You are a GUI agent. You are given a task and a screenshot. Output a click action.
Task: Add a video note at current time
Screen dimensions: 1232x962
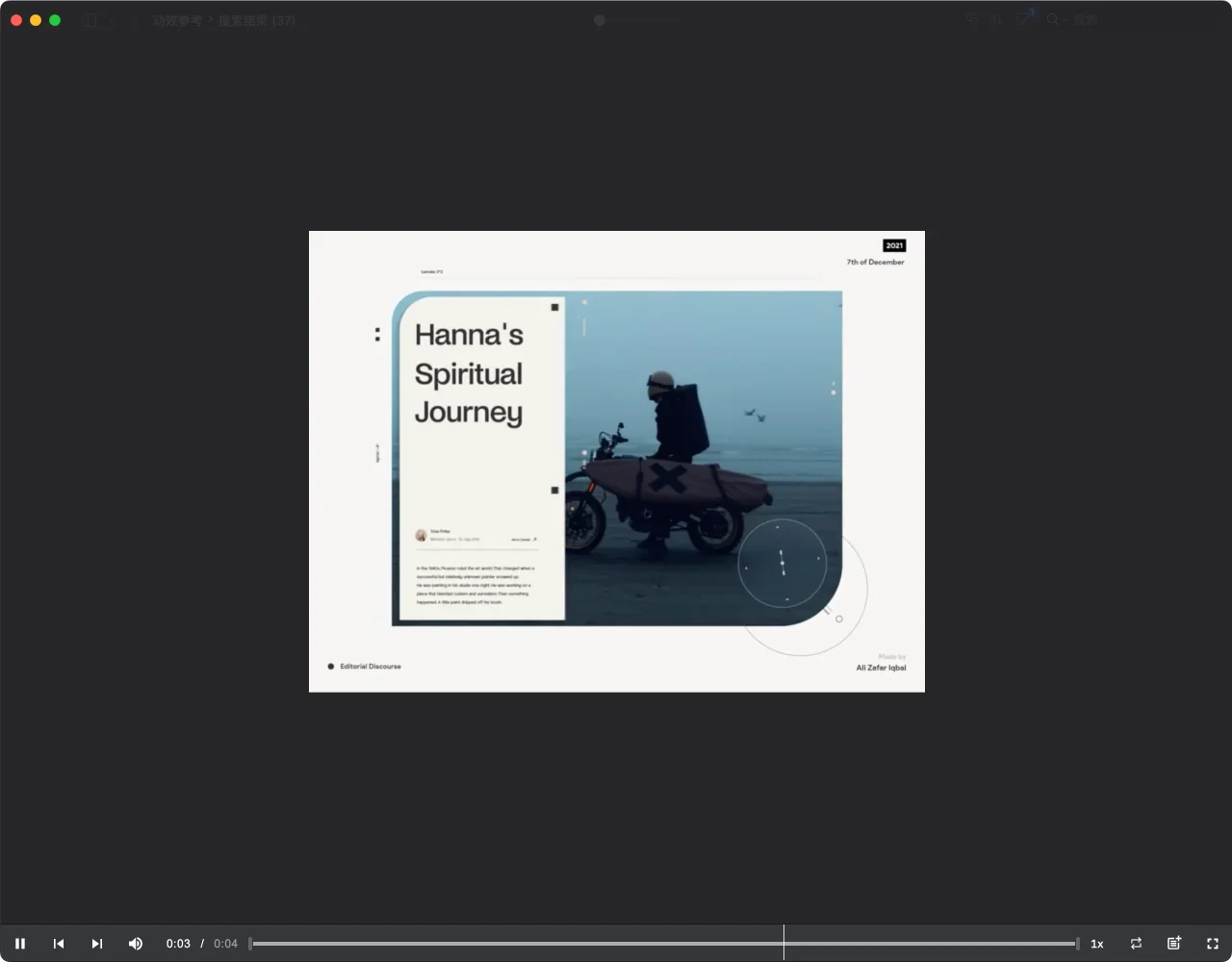tap(1174, 944)
